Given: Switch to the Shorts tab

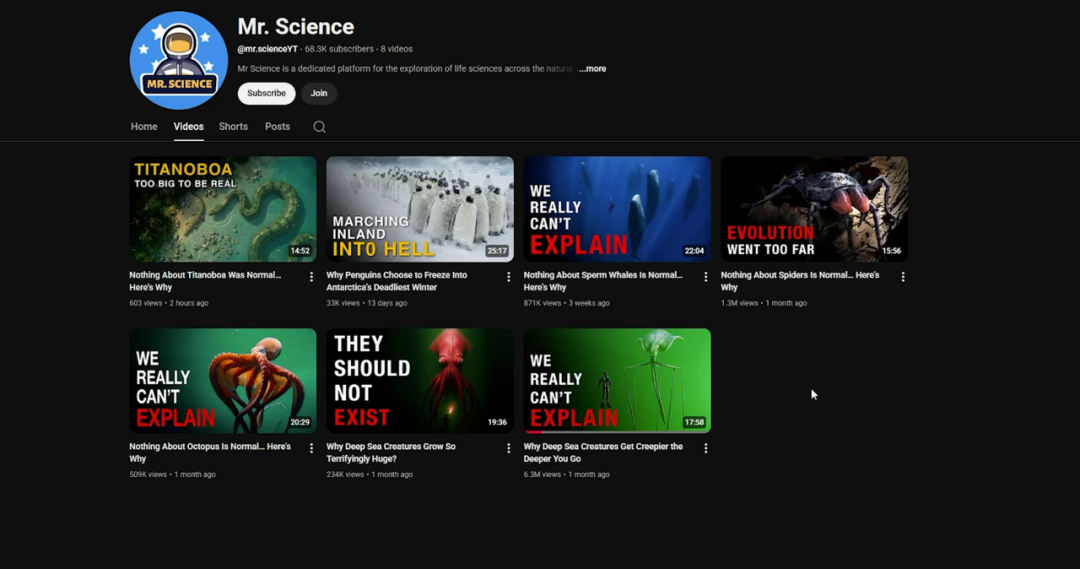Looking at the screenshot, I should pyautogui.click(x=233, y=127).
